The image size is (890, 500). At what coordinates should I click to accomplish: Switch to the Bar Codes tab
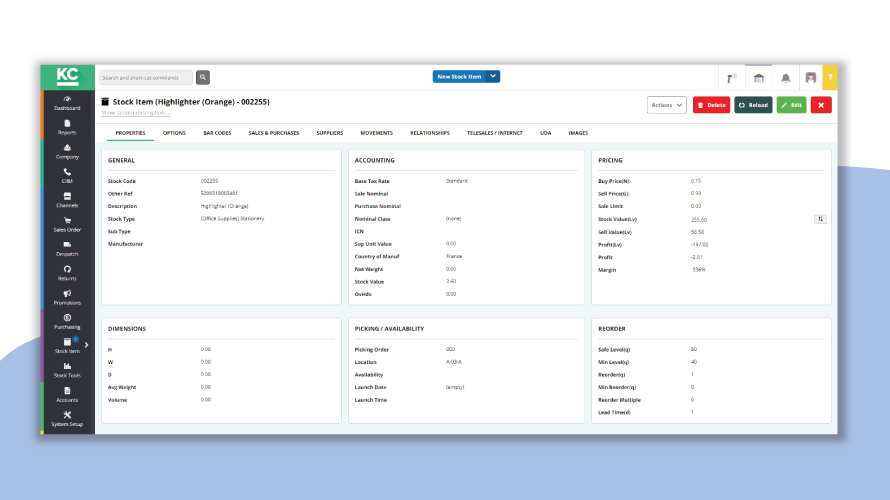pyautogui.click(x=217, y=133)
